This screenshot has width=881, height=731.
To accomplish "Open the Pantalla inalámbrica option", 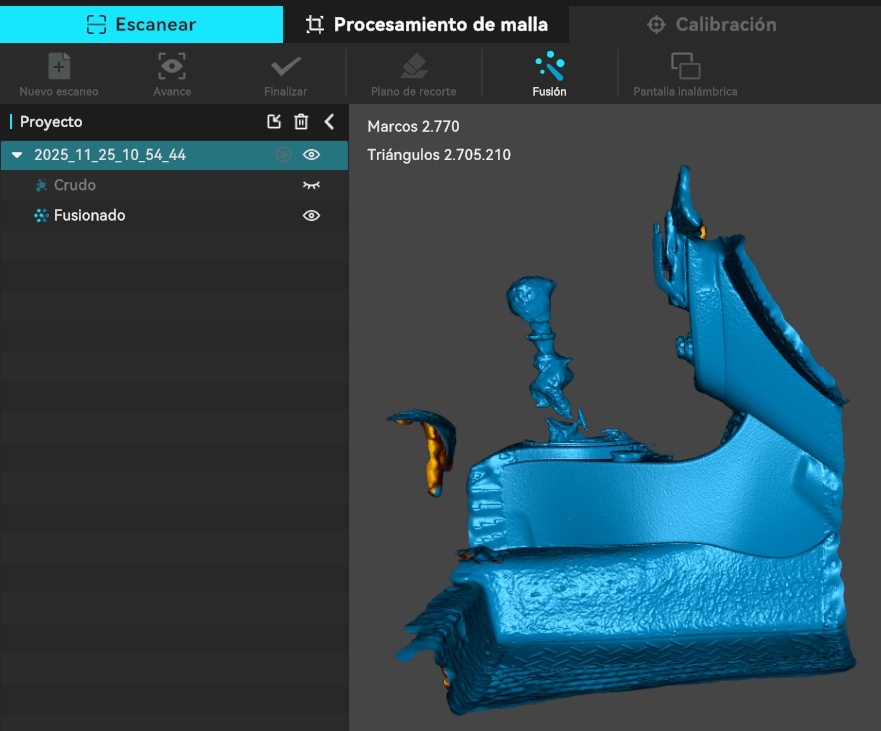I will pyautogui.click(x=685, y=68).
